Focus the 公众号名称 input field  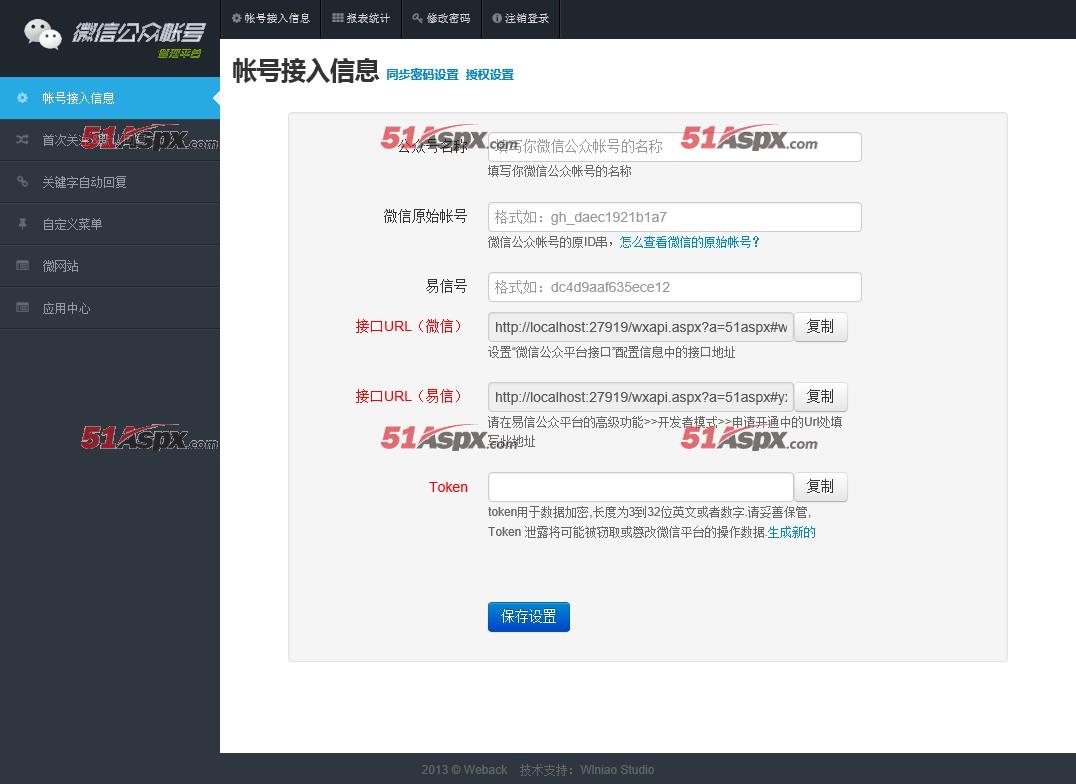(675, 147)
